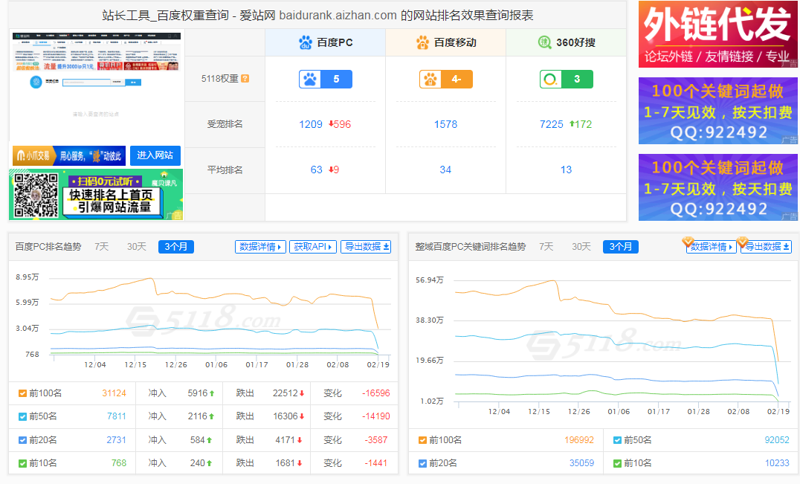Click the 外链代发 red advertisement banner

(x=718, y=34)
